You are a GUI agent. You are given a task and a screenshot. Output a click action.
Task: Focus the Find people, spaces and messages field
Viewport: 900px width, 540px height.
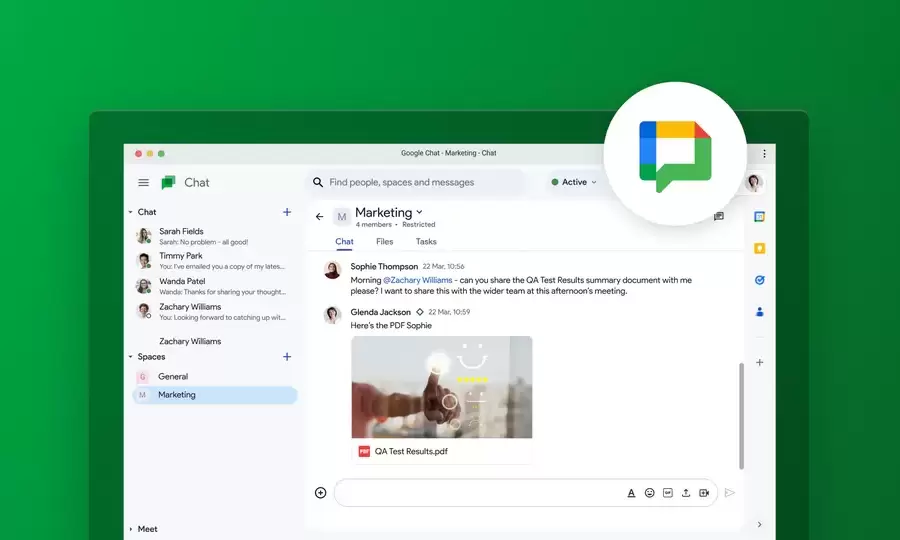pos(416,182)
